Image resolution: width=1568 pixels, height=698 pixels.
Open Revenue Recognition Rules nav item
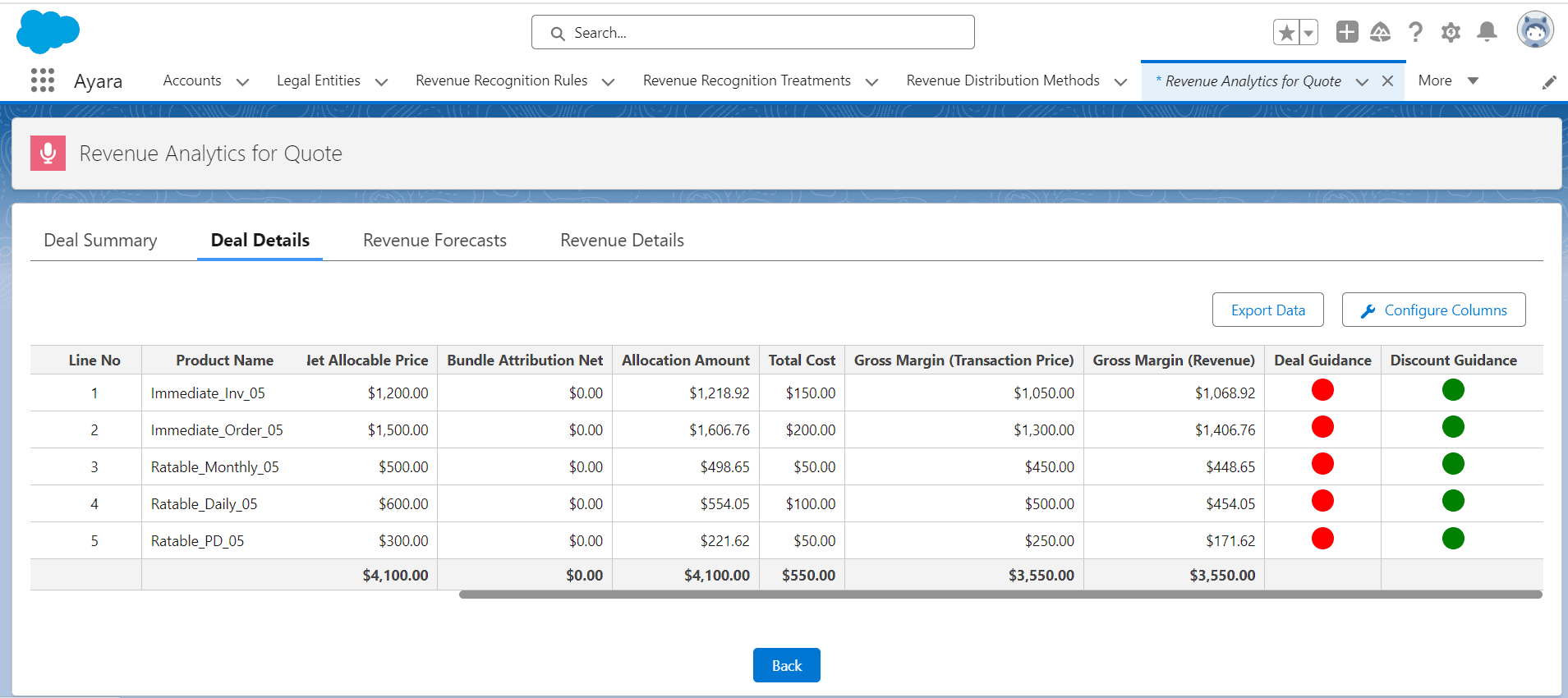click(502, 80)
